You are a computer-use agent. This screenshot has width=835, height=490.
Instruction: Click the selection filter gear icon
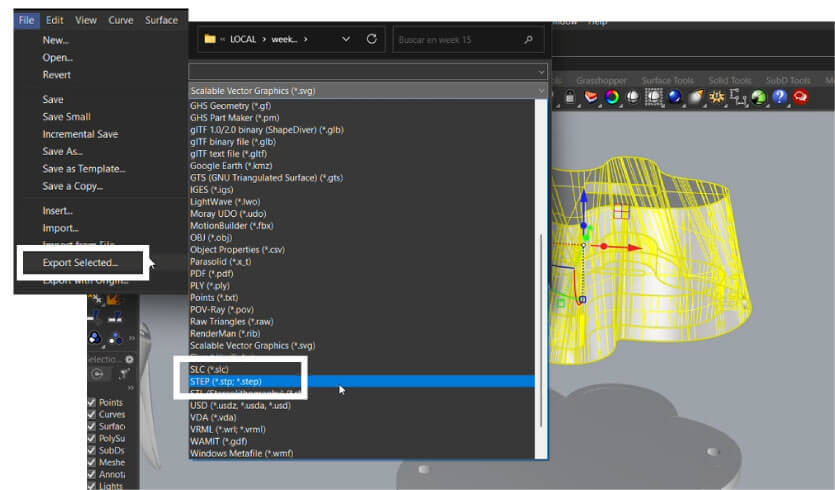tap(129, 360)
